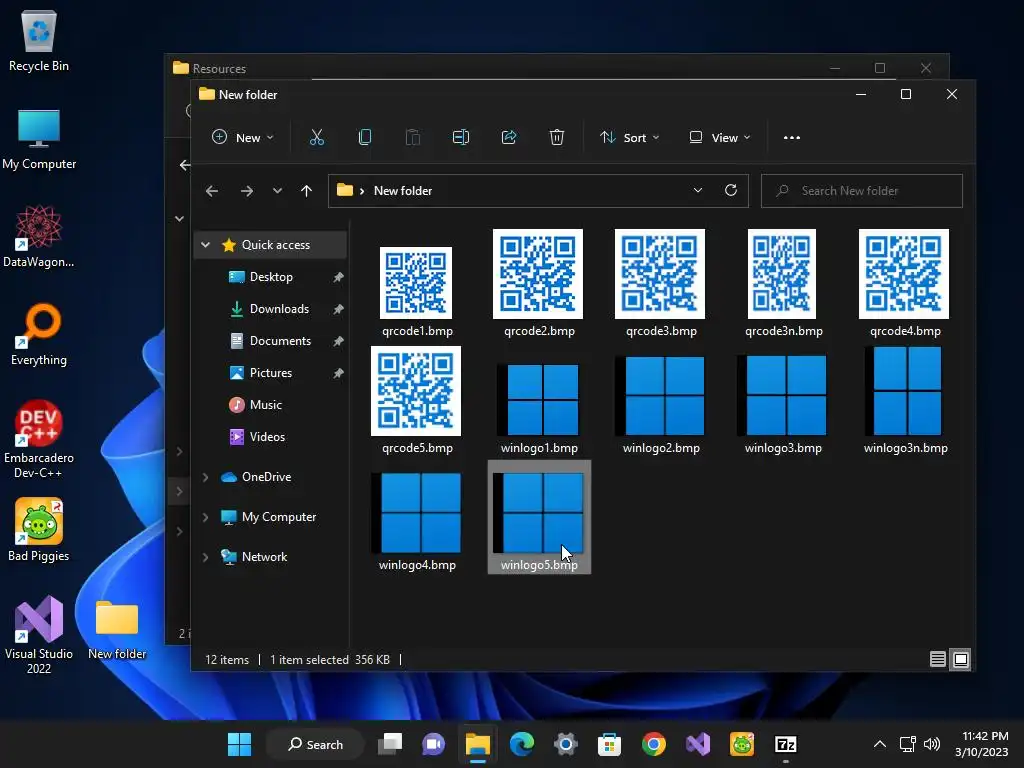Viewport: 1024px width, 768px height.
Task: Open Task View on taskbar
Action: click(390, 744)
